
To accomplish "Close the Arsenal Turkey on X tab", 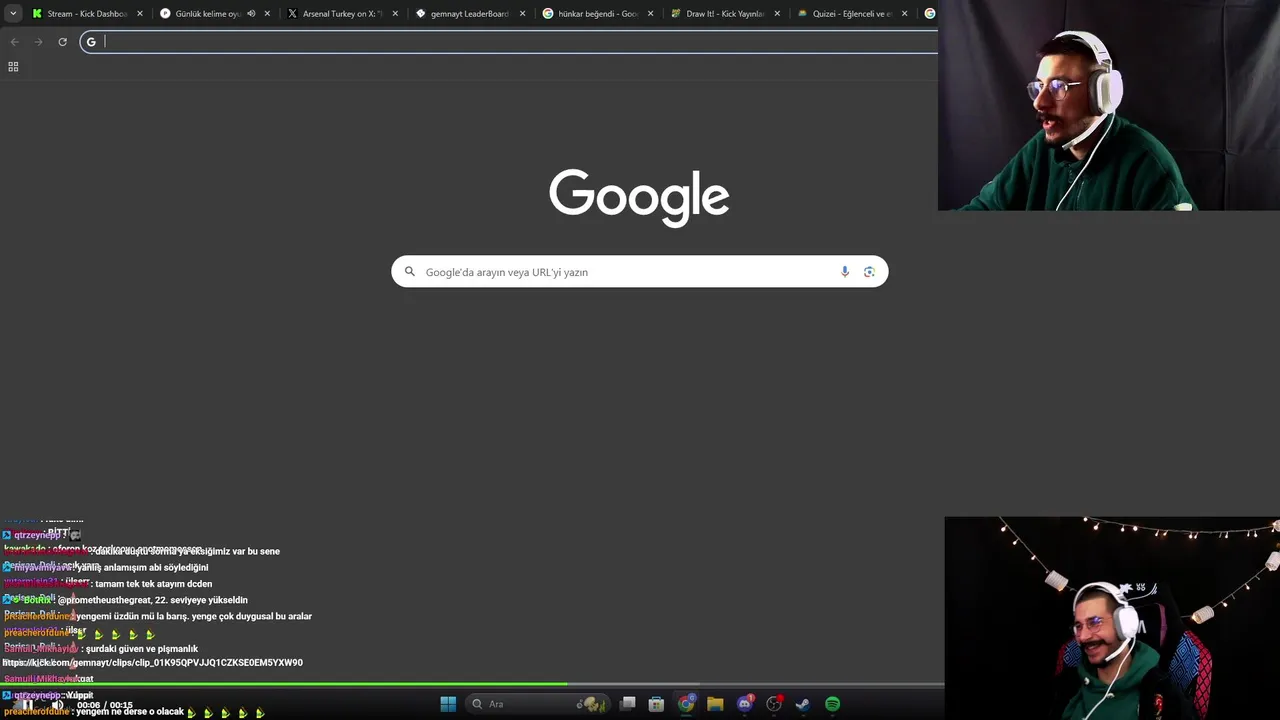I will pos(395,14).
